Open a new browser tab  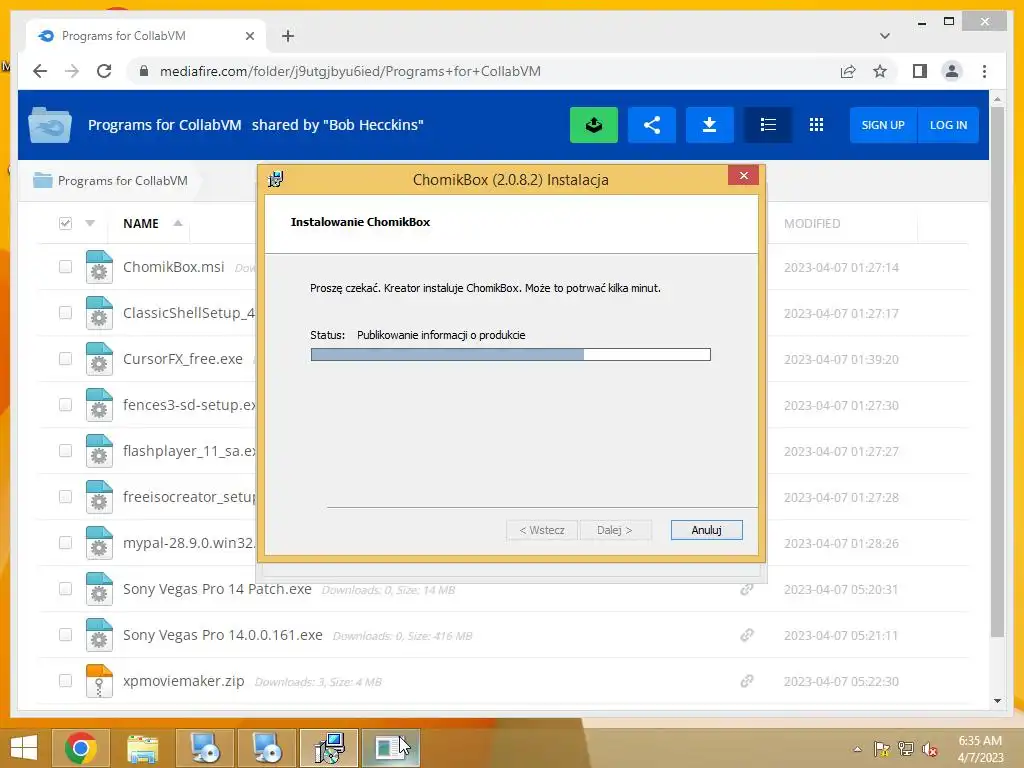(287, 36)
